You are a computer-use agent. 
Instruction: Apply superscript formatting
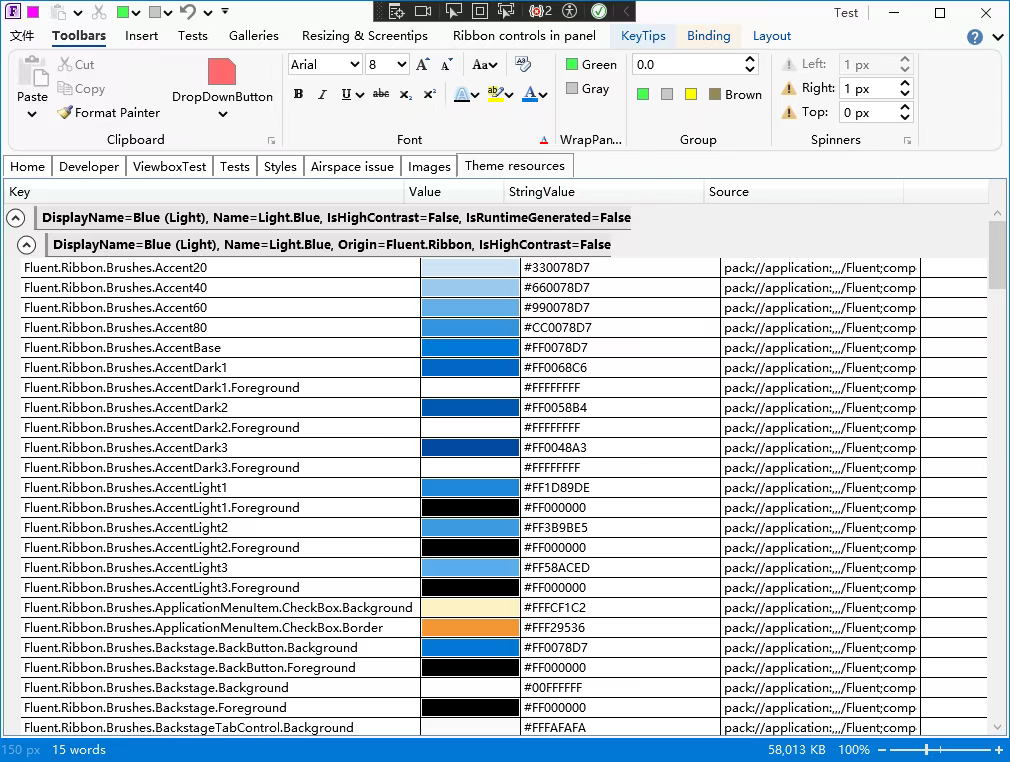[x=428, y=93]
